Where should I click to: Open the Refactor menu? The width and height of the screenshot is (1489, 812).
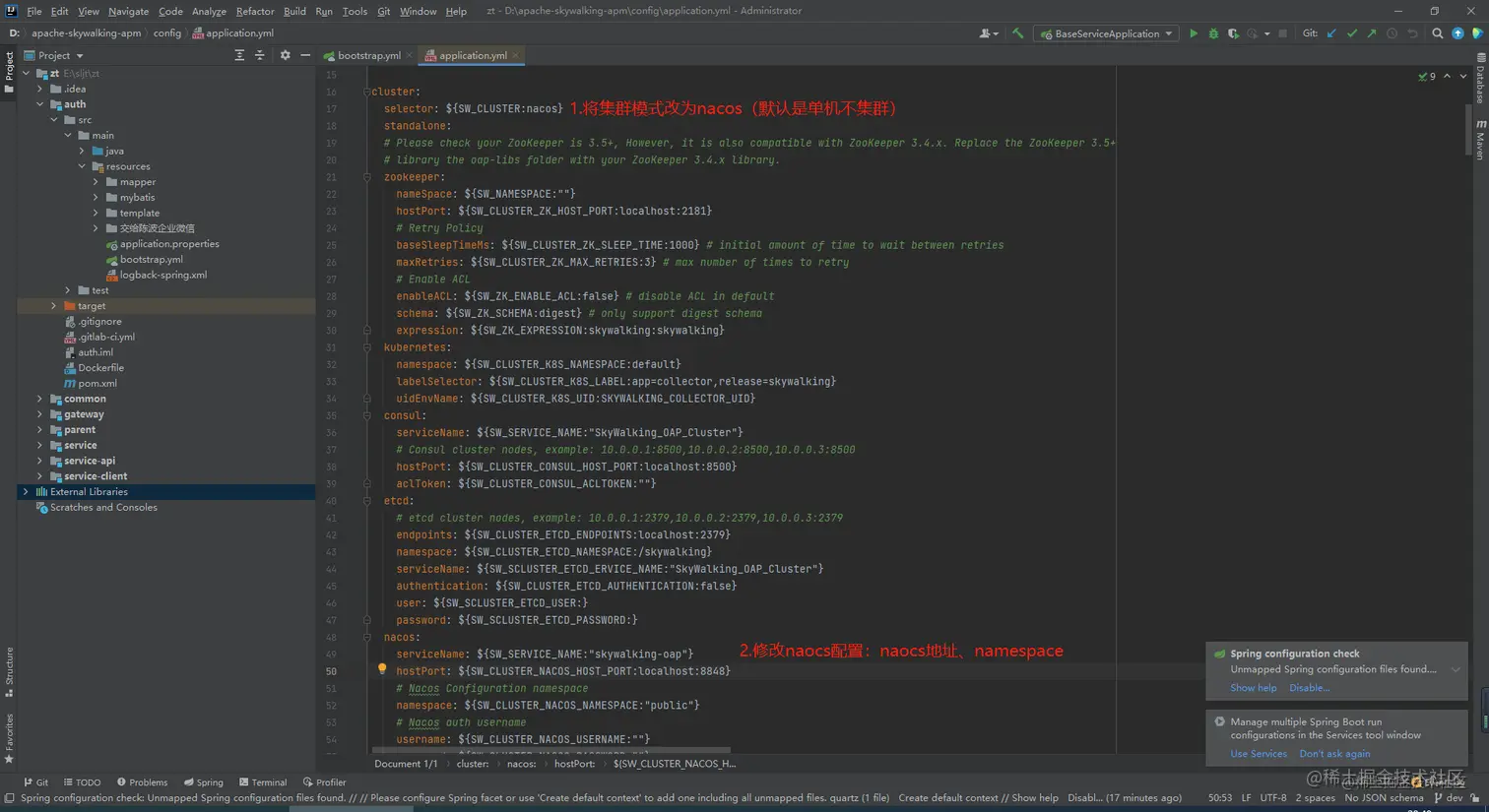click(255, 11)
